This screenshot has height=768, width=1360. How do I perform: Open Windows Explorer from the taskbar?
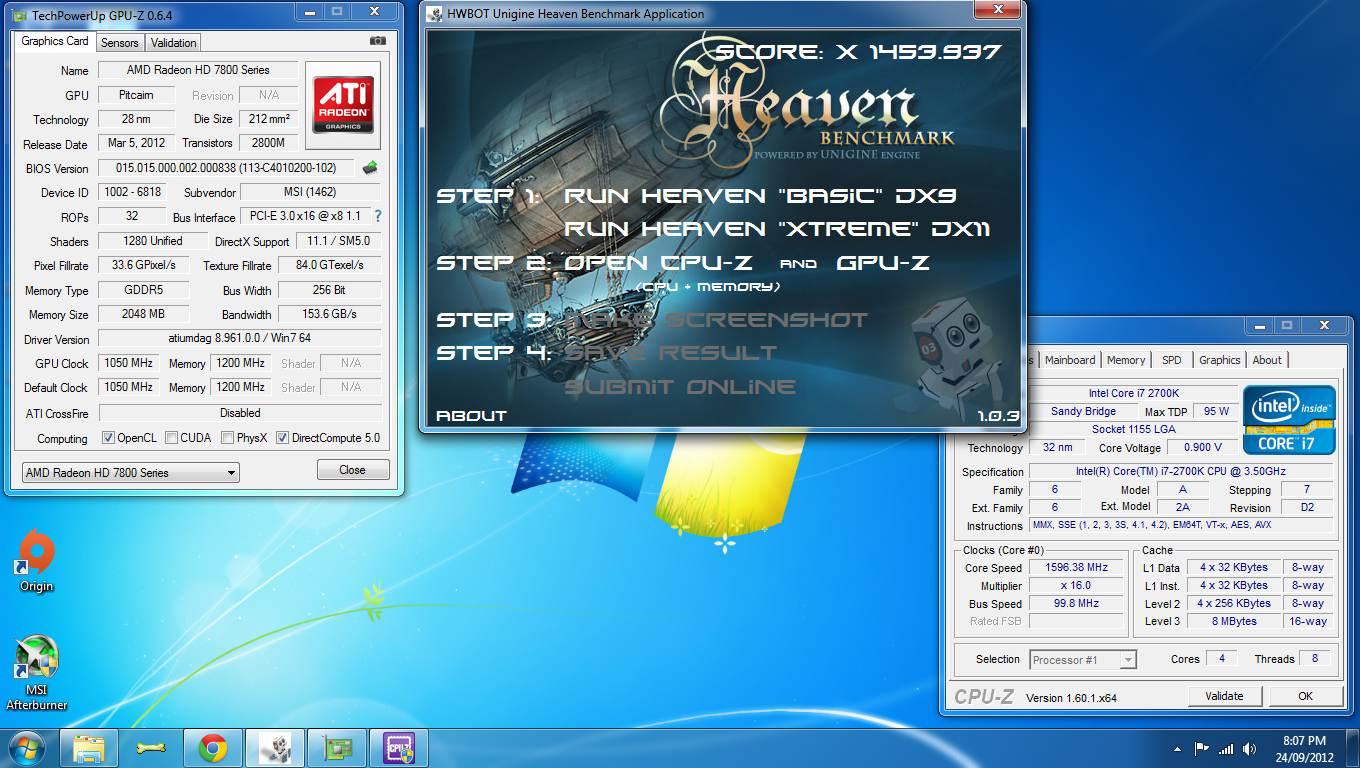tap(89, 748)
